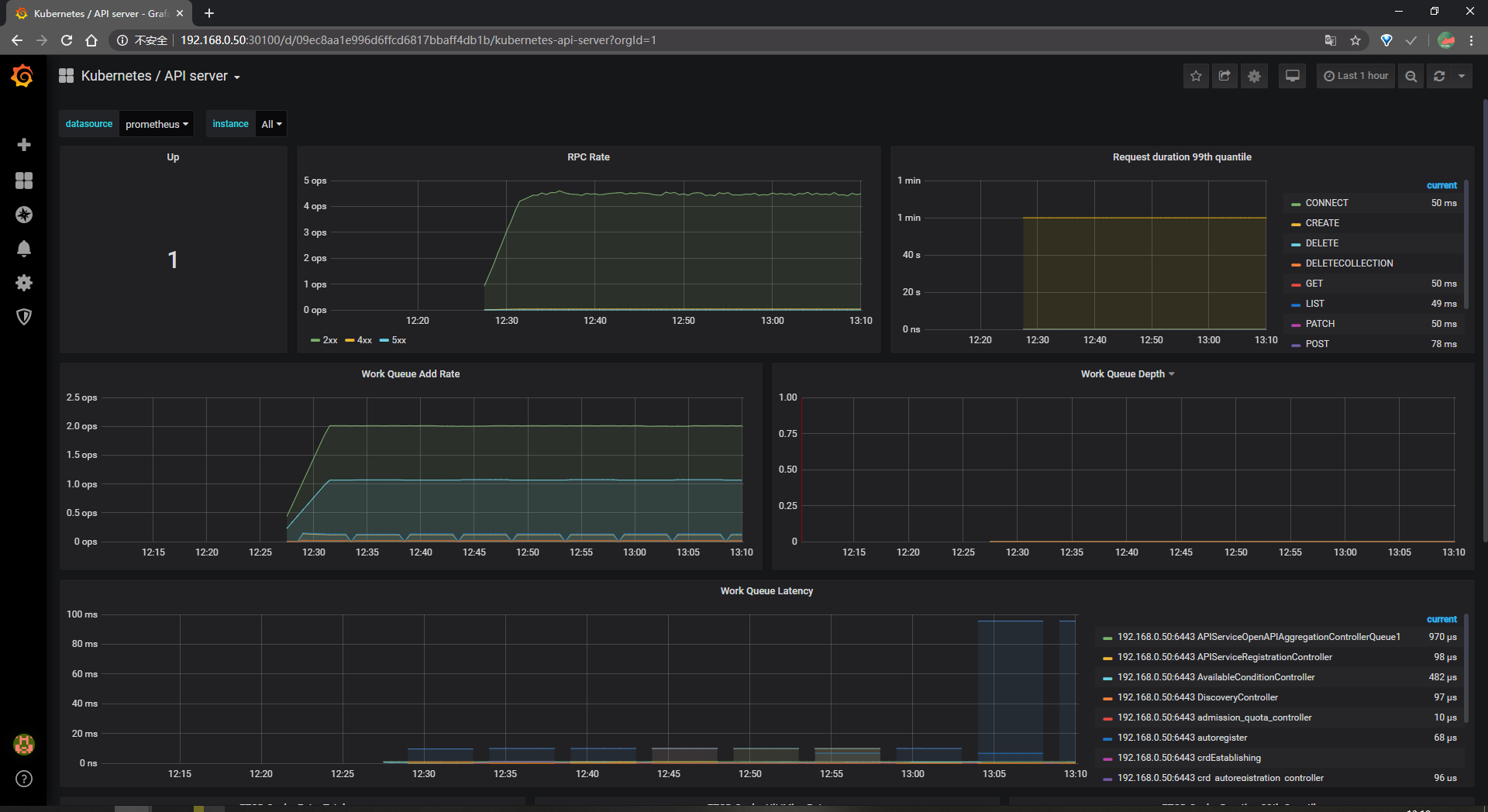Click the browser translate icon
Viewport: 1488px width, 812px height.
coord(1331,40)
